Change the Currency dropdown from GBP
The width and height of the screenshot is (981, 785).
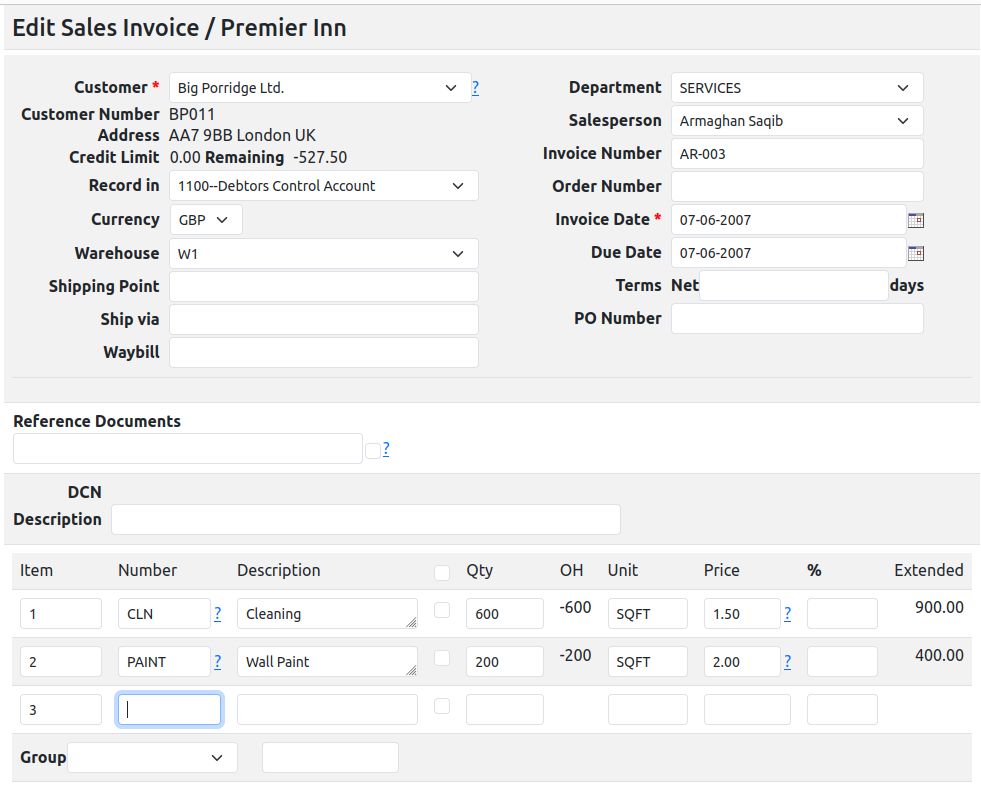[x=205, y=220]
